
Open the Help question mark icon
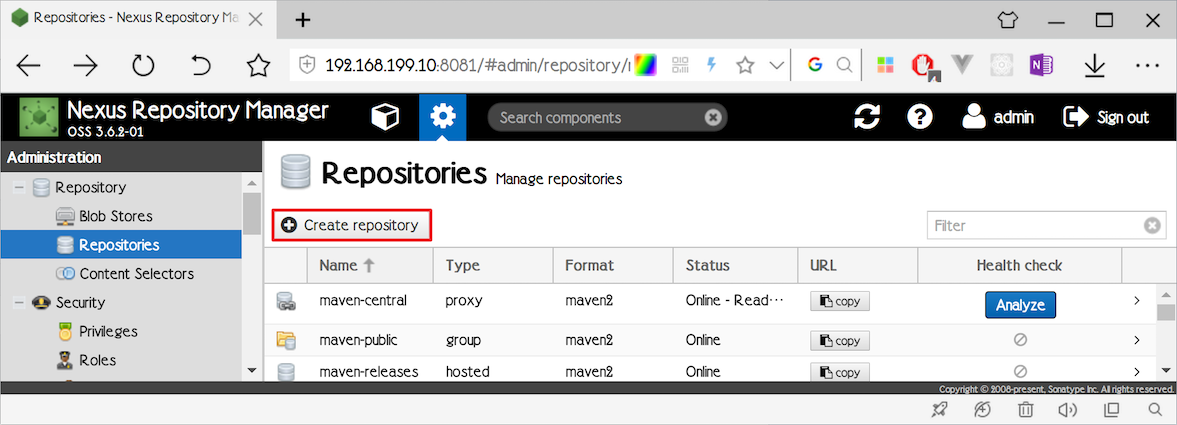920,117
